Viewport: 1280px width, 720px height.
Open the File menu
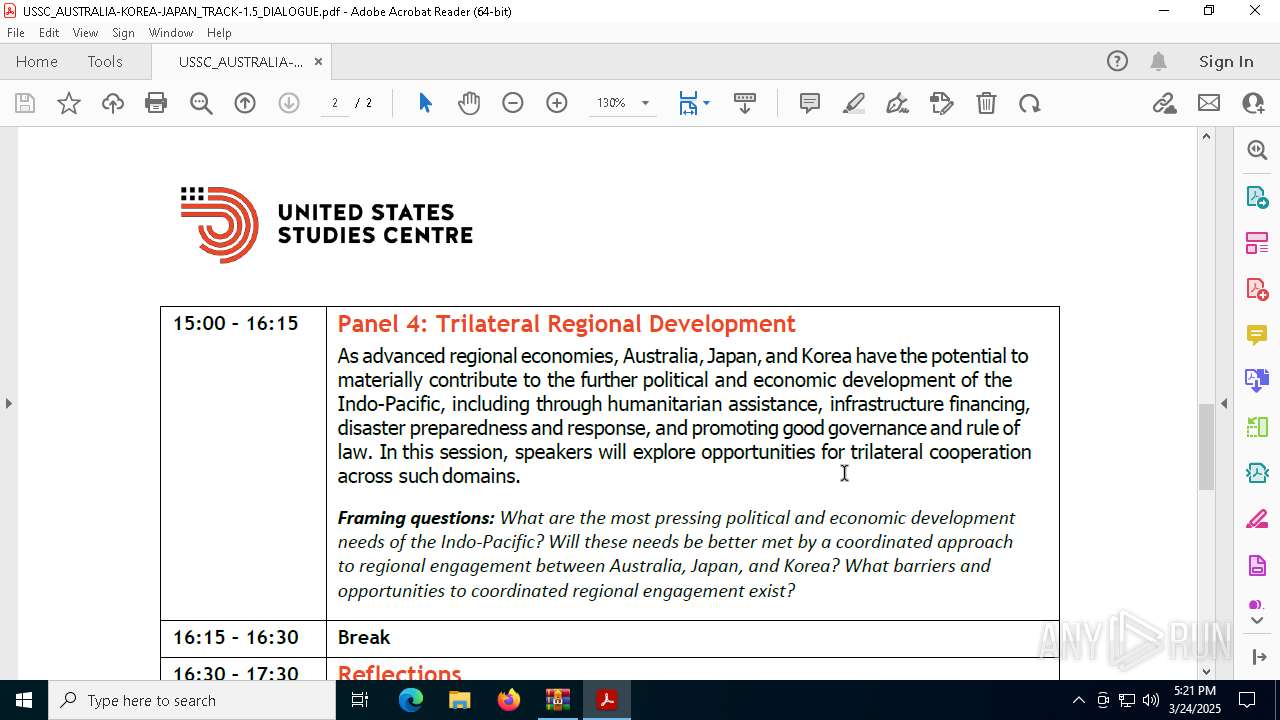[x=16, y=33]
